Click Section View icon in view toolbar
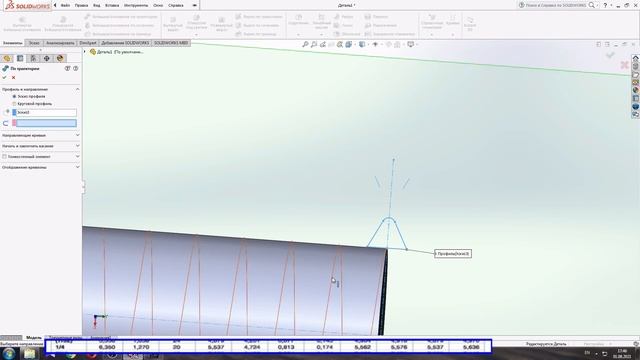 point(331,44)
